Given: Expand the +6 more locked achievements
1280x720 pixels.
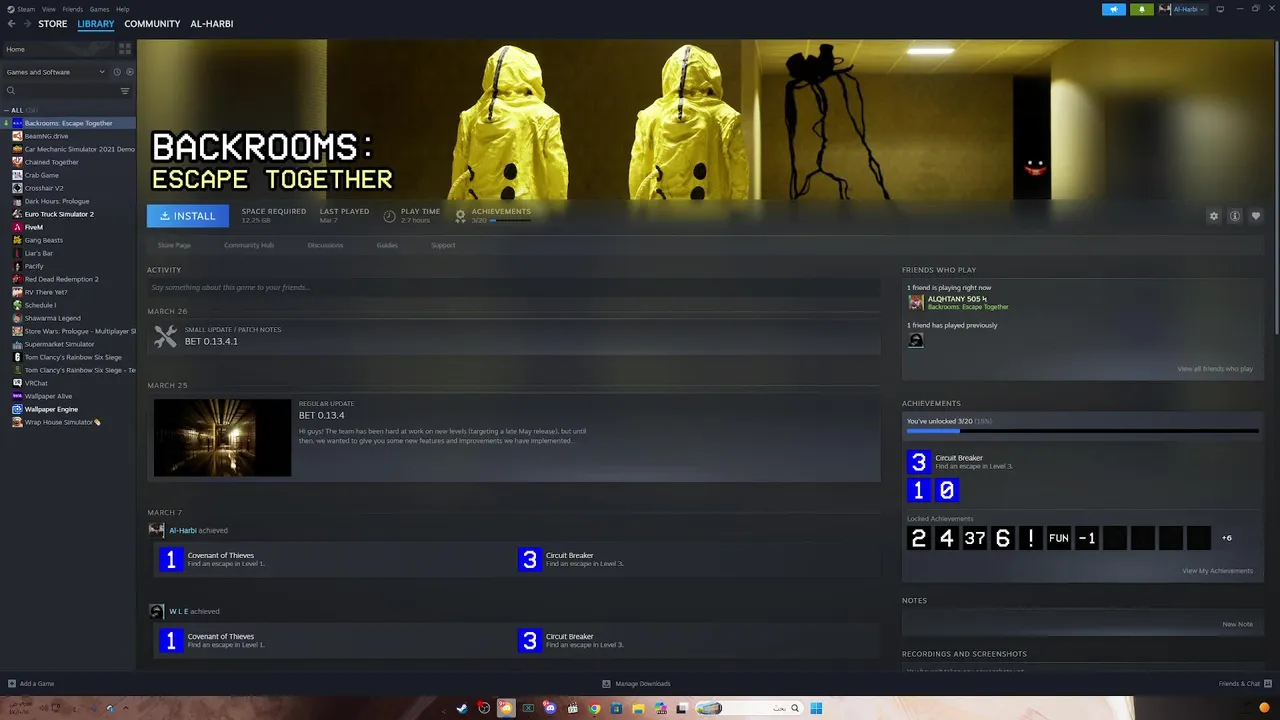Looking at the screenshot, I should pyautogui.click(x=1227, y=538).
